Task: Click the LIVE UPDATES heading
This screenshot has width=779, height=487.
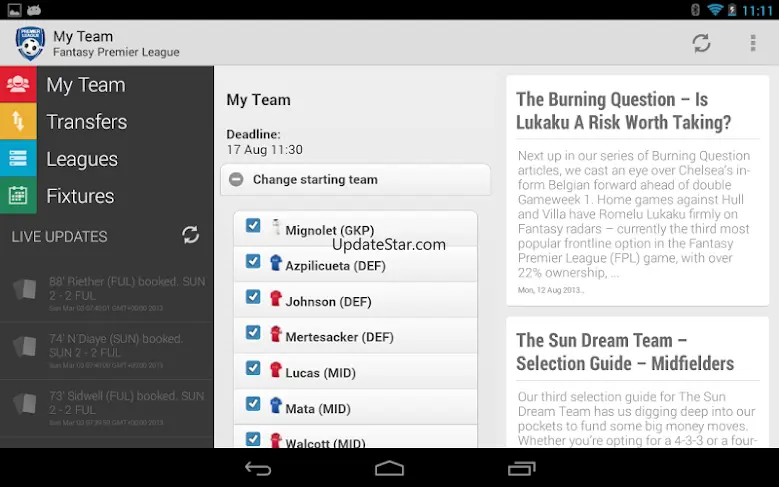Action: [x=59, y=237]
